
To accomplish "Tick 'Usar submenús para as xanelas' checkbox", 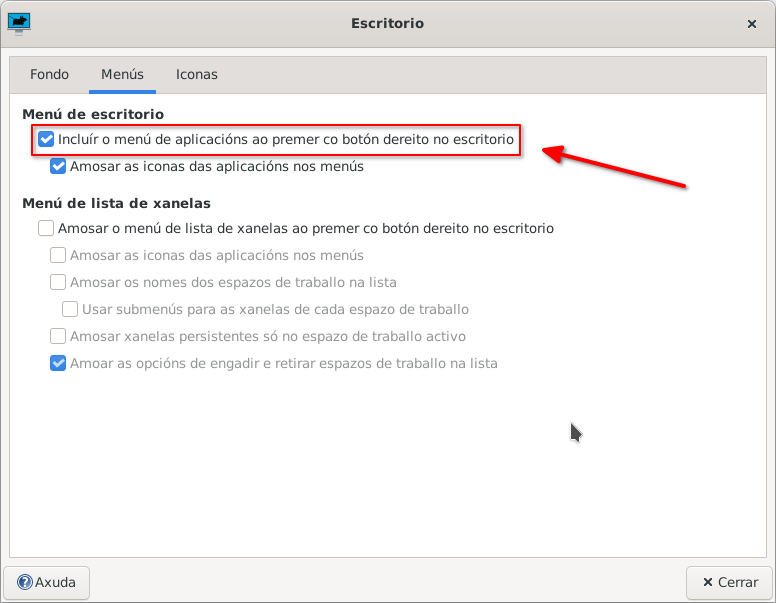I will [x=70, y=309].
